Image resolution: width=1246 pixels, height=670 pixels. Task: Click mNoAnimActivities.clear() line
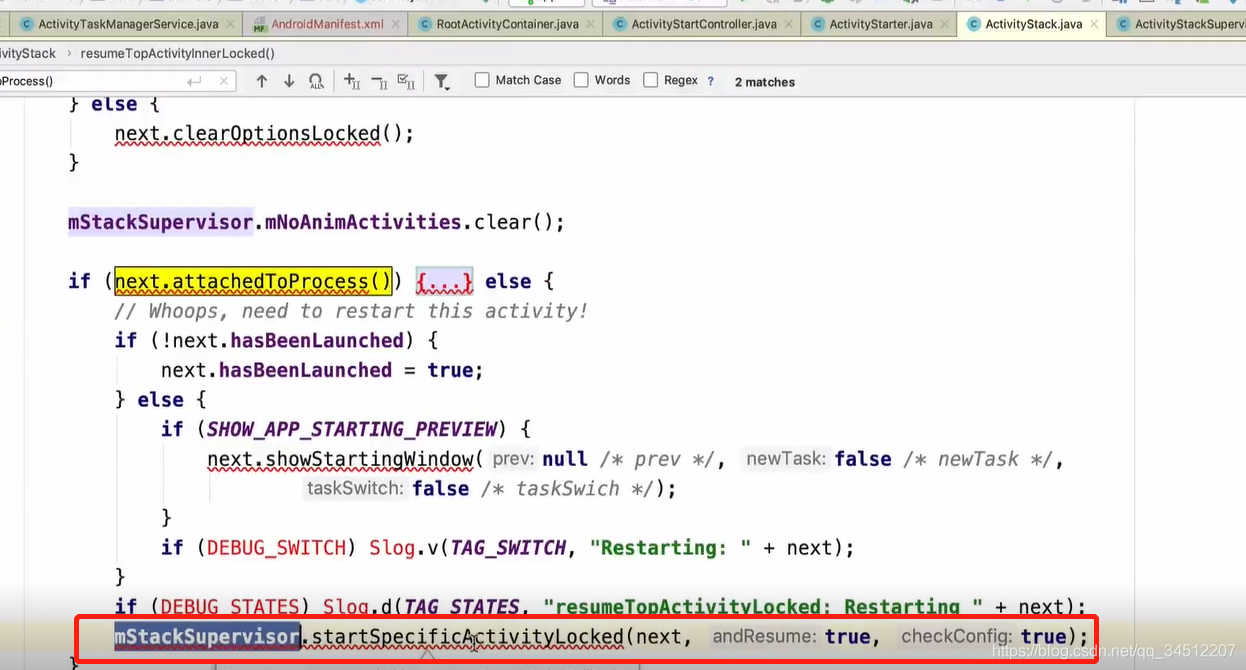point(316,222)
